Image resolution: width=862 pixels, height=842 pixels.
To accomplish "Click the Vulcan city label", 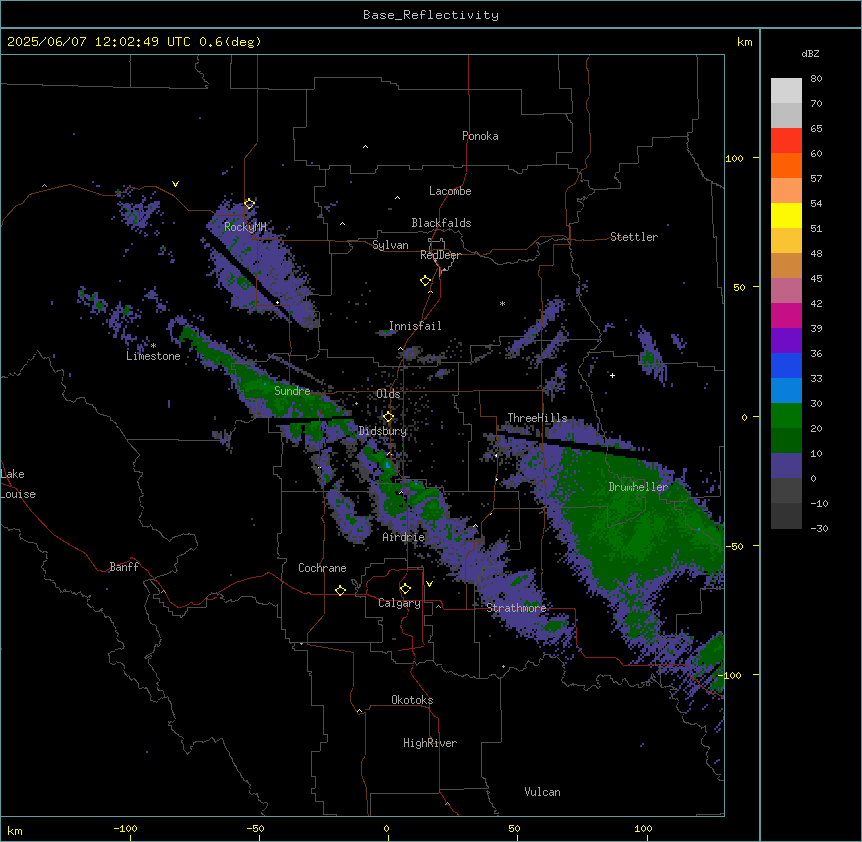I will [x=542, y=792].
